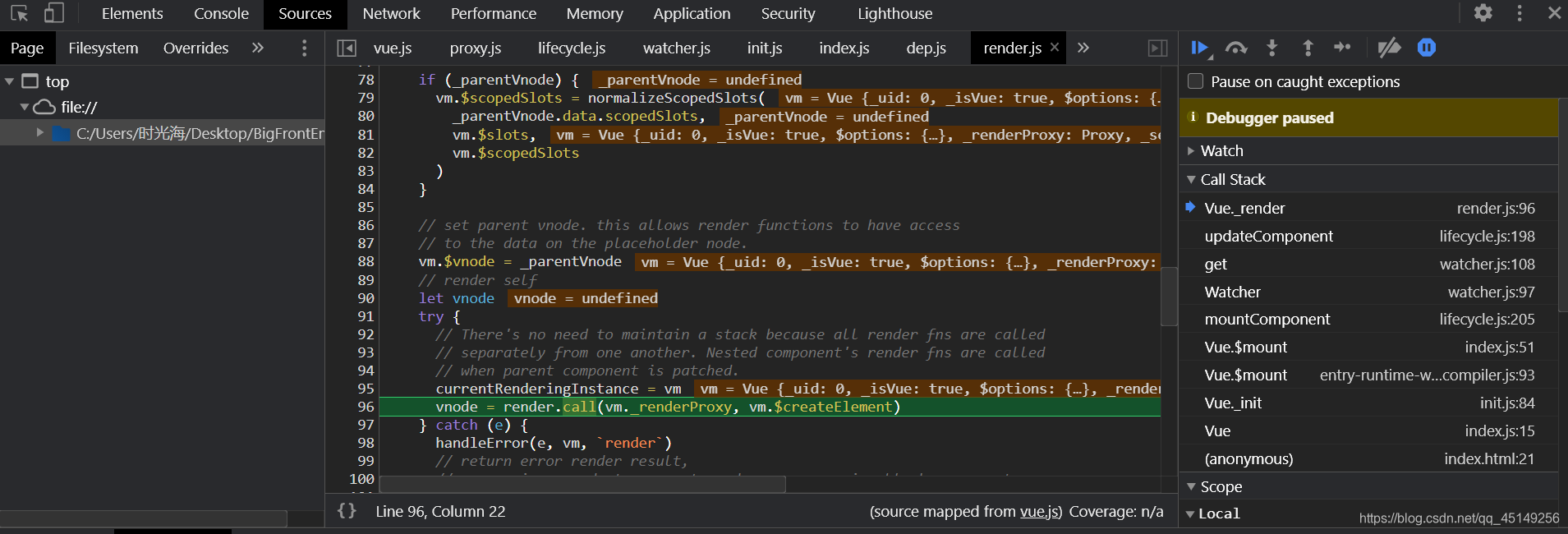Screen dimensions: 1568x534
Task: Switch to the Elements panel
Action: coord(132,13)
